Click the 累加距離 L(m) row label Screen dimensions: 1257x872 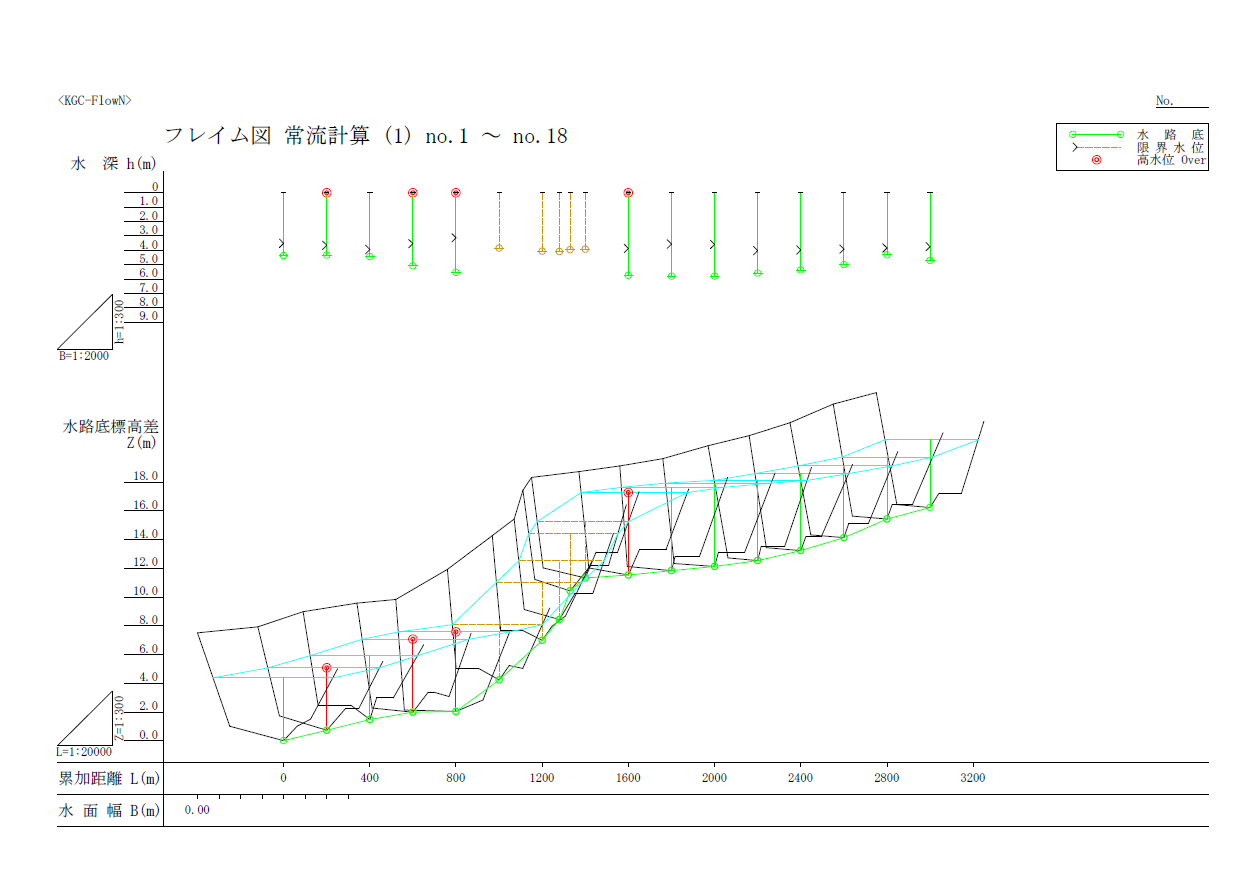[109, 778]
